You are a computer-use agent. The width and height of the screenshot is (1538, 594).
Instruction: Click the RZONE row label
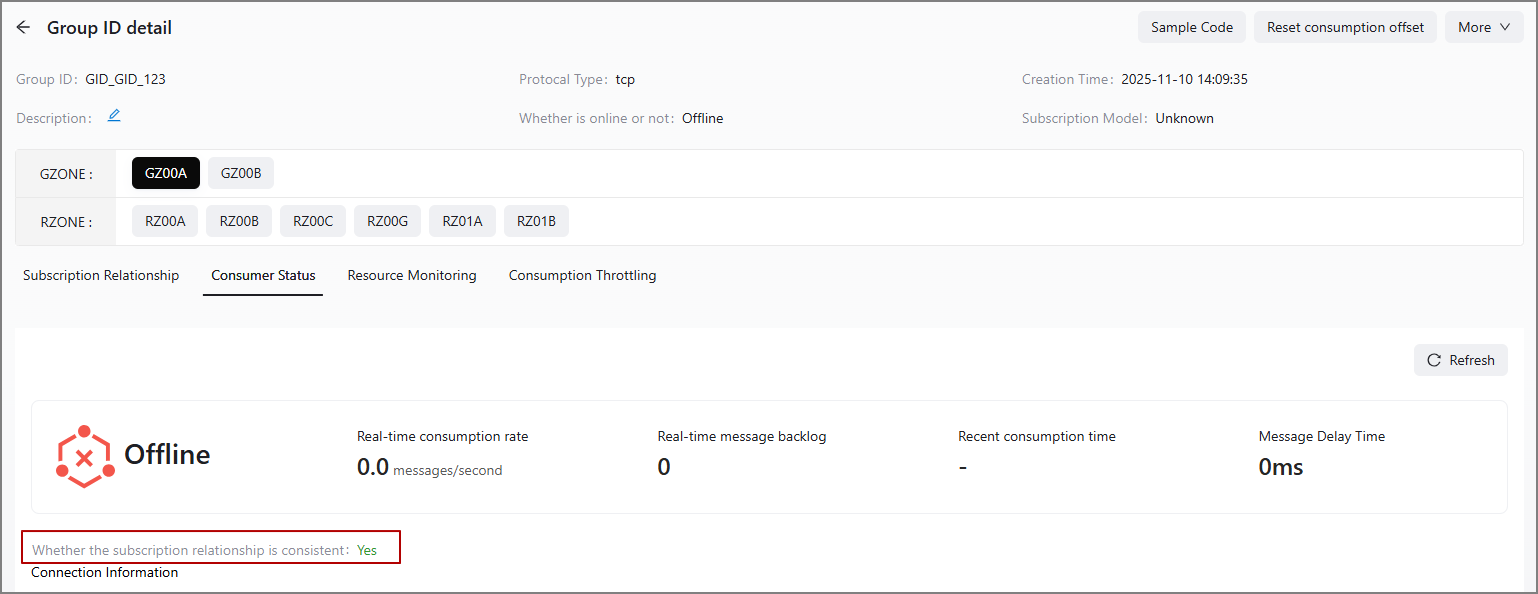(66, 222)
